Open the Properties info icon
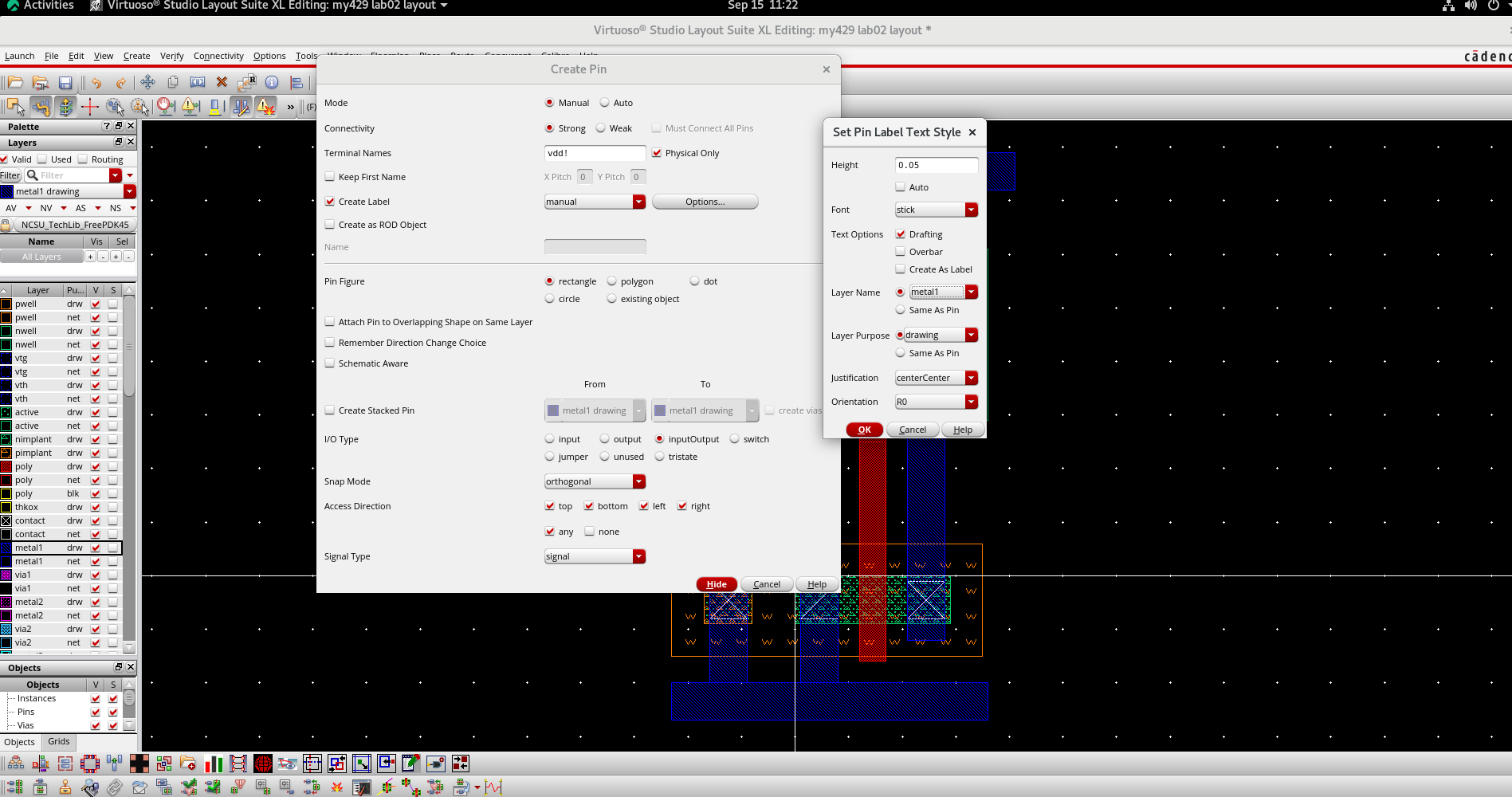1512x797 pixels. (x=272, y=82)
